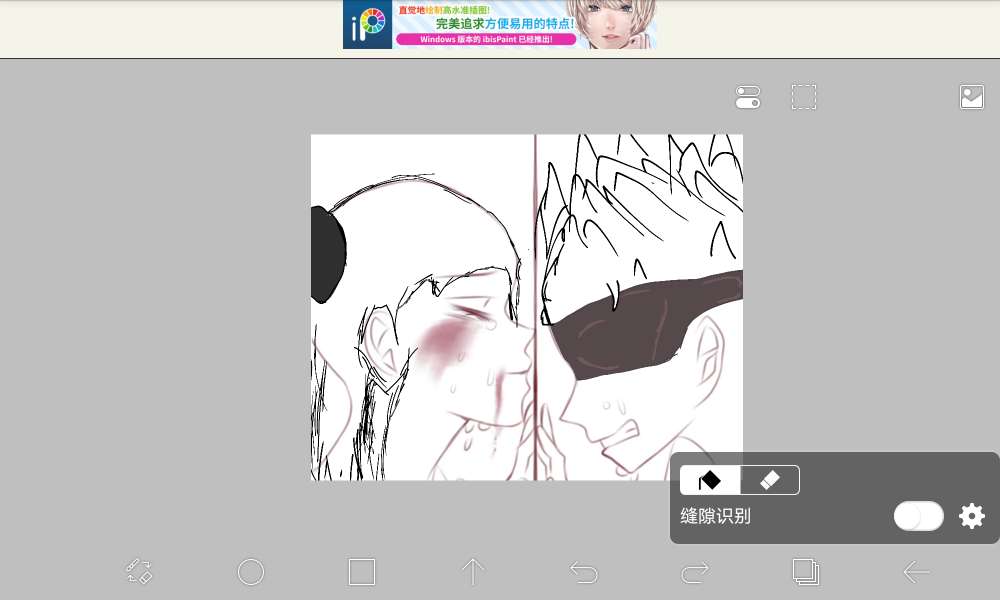The height and width of the screenshot is (600, 1000).
Task: Open the dashed-rectangle selection area tool
Action: (804, 97)
